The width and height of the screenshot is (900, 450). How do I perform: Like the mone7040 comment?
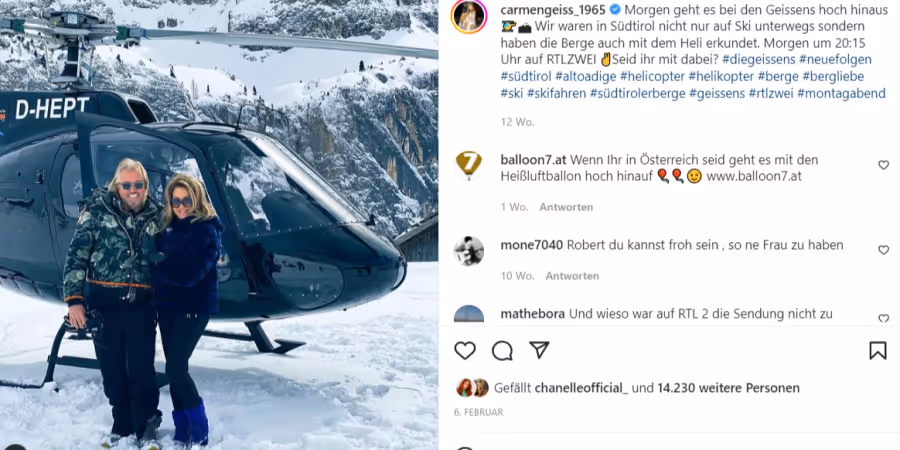883,250
